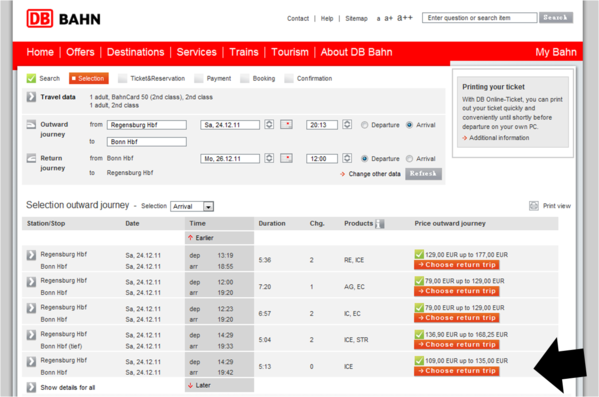Open the Selection Arrival dropdown
The image size is (599, 397).
pyautogui.click(x=192, y=206)
